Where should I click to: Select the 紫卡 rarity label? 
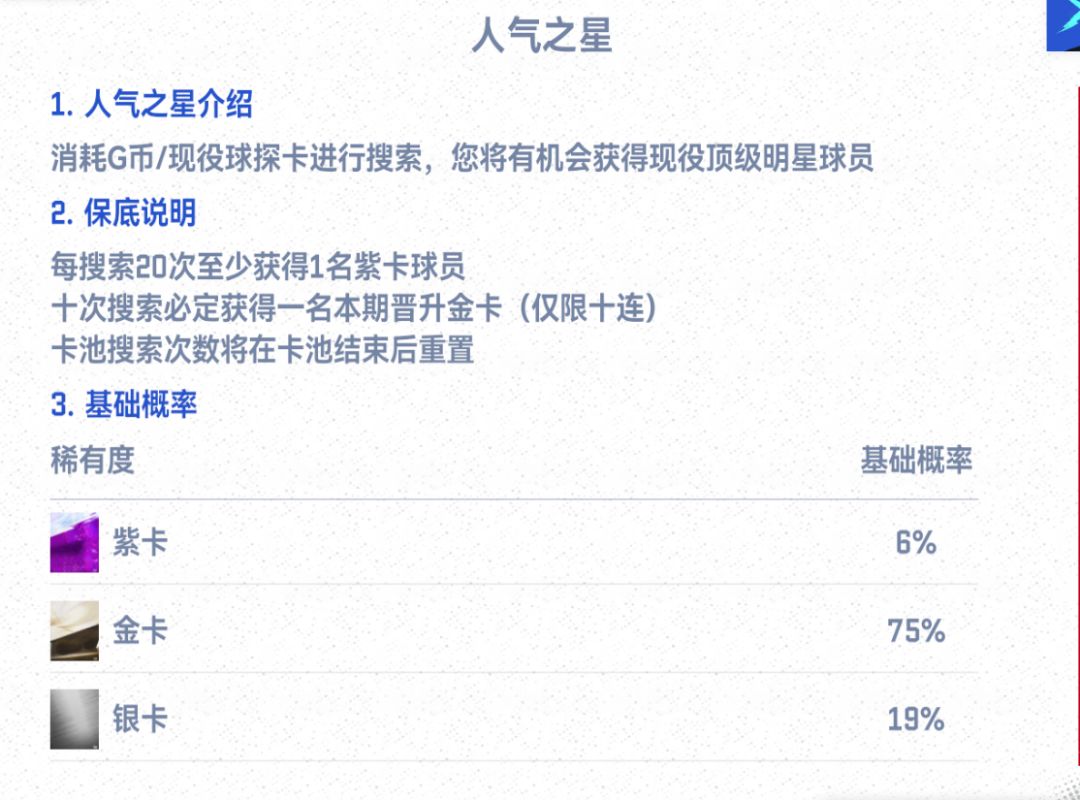139,543
